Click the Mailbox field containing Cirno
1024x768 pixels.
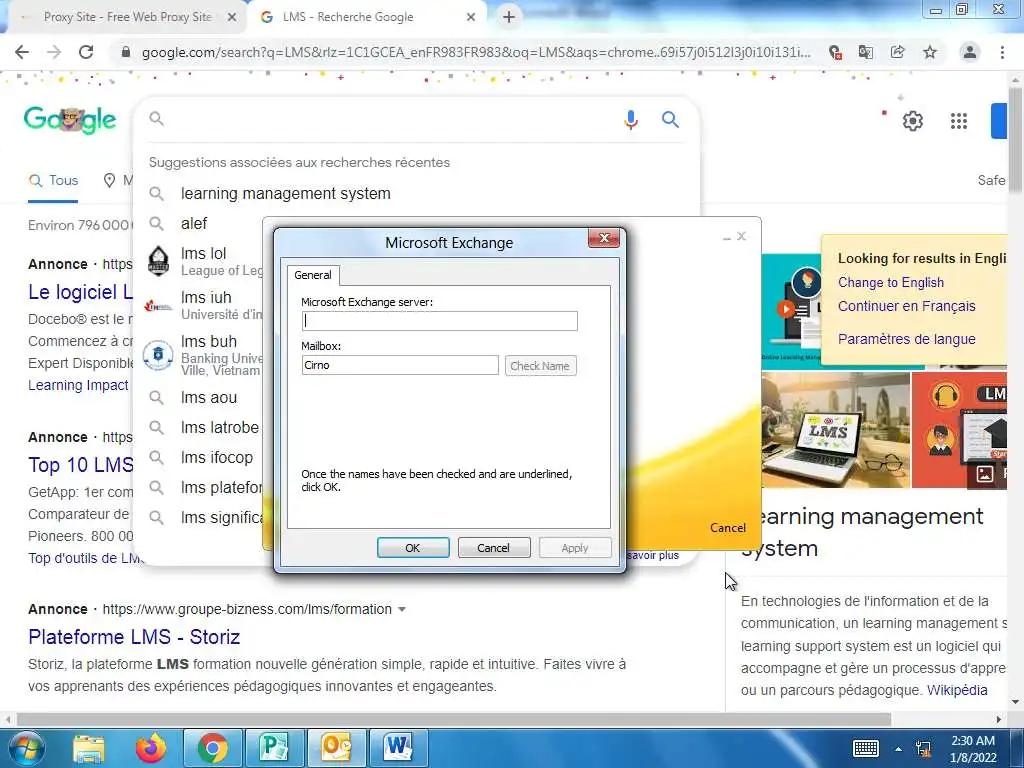(x=400, y=365)
